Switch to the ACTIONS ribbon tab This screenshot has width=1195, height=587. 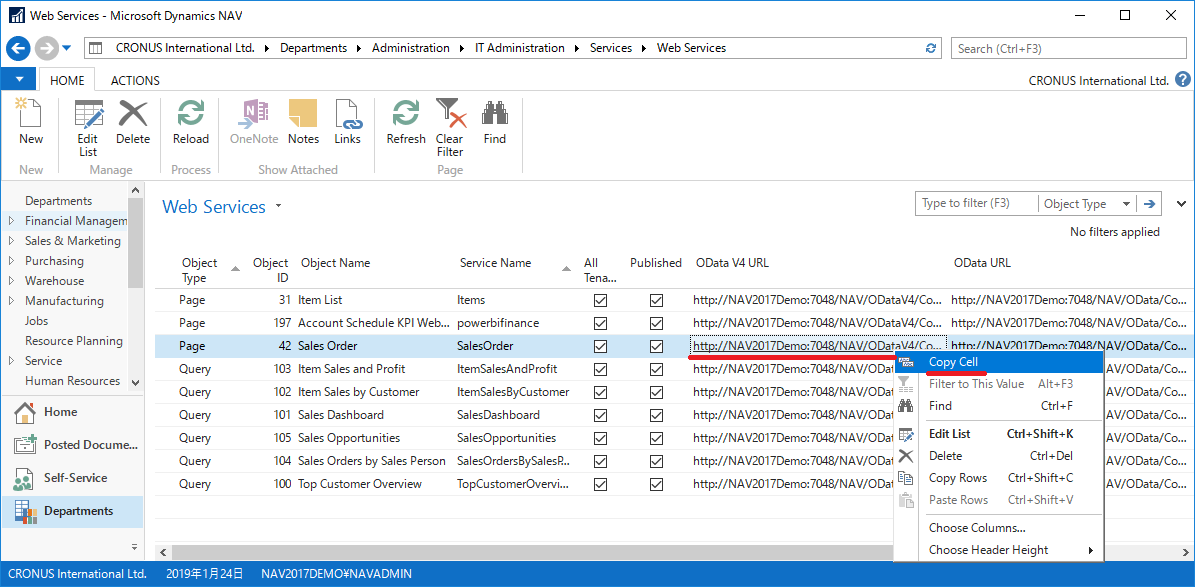[135, 80]
